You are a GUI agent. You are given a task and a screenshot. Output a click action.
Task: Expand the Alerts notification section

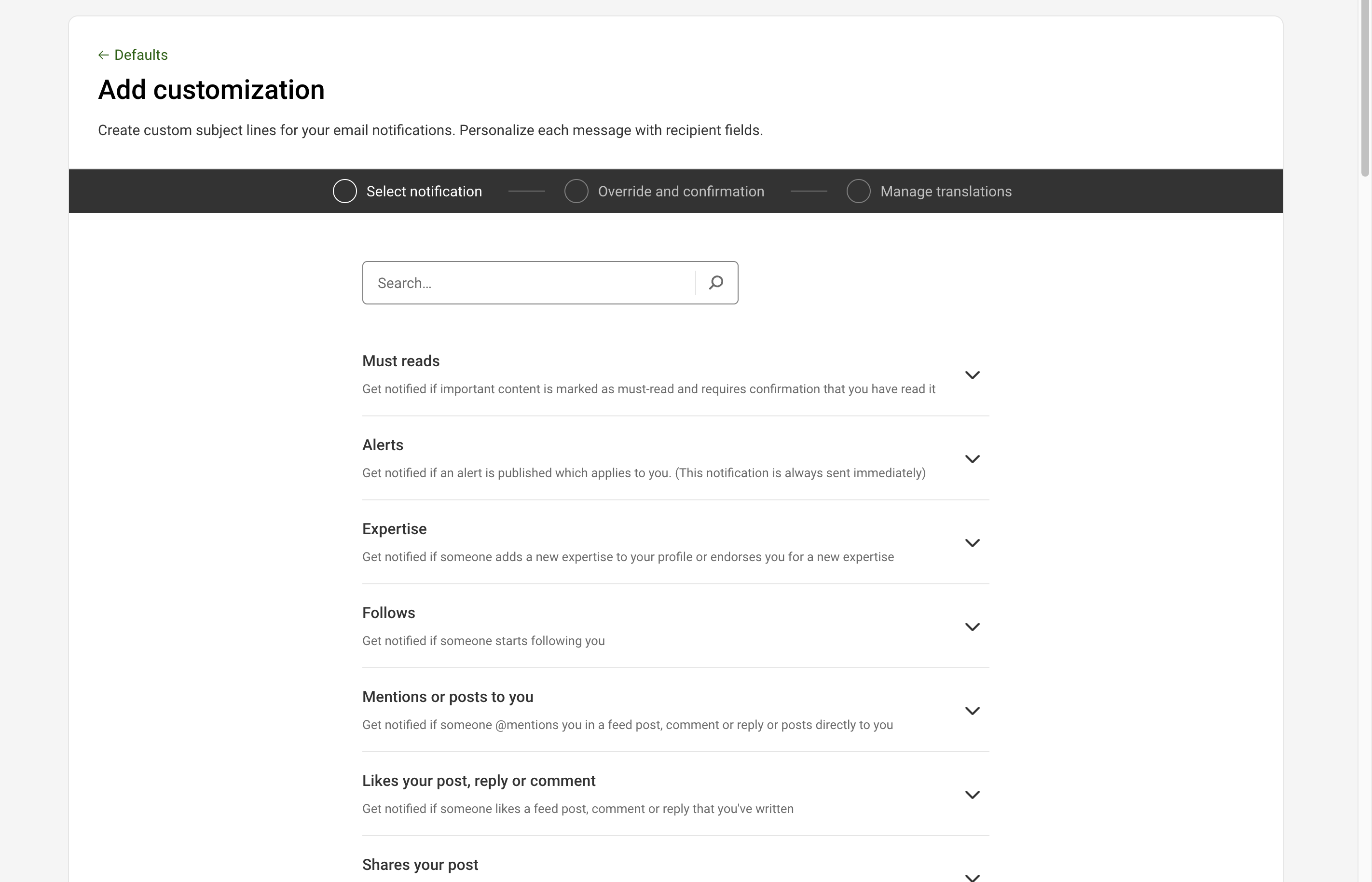pyautogui.click(x=972, y=458)
